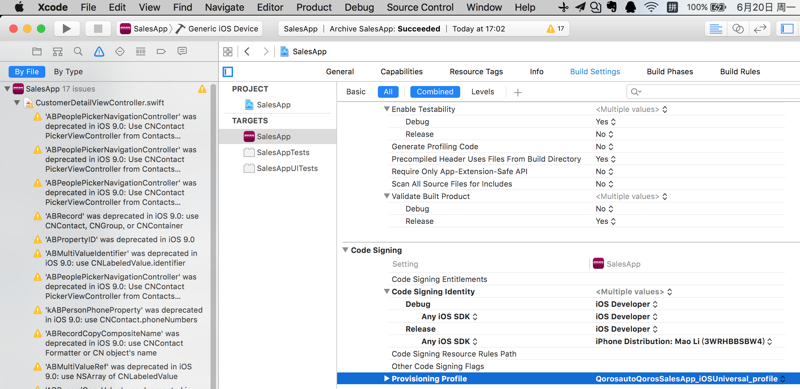This screenshot has height=389, width=800.
Task: Open the Build Rules tab
Action: pyautogui.click(x=740, y=71)
